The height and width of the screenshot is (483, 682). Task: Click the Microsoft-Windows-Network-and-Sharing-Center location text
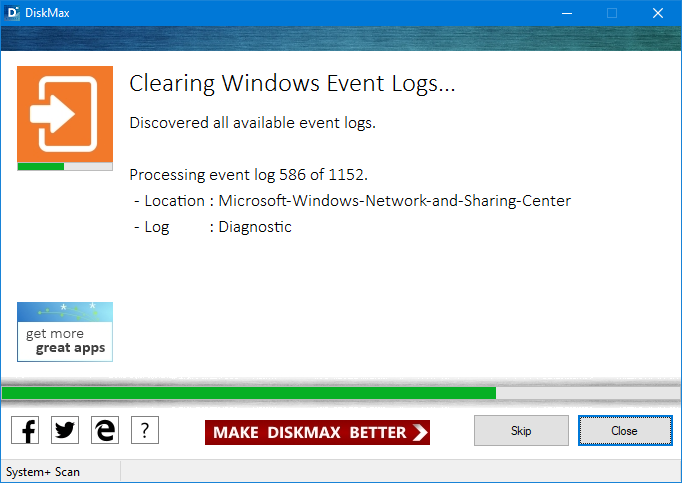[x=394, y=201]
